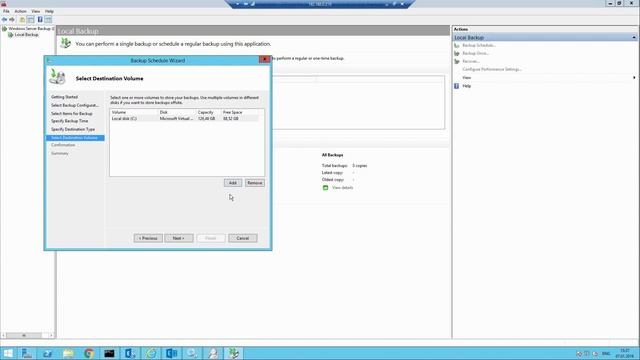The image size is (640, 360).
Task: Close the Backup Schedule Wizard dialog
Action: tap(264, 60)
